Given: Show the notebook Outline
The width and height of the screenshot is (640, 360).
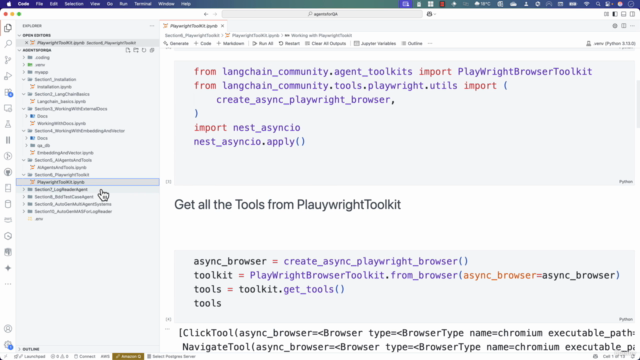Looking at the screenshot, I should [x=412, y=43].
